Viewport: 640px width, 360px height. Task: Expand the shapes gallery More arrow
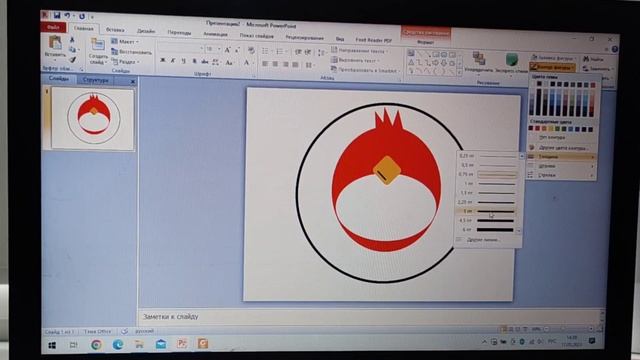tap(460, 72)
